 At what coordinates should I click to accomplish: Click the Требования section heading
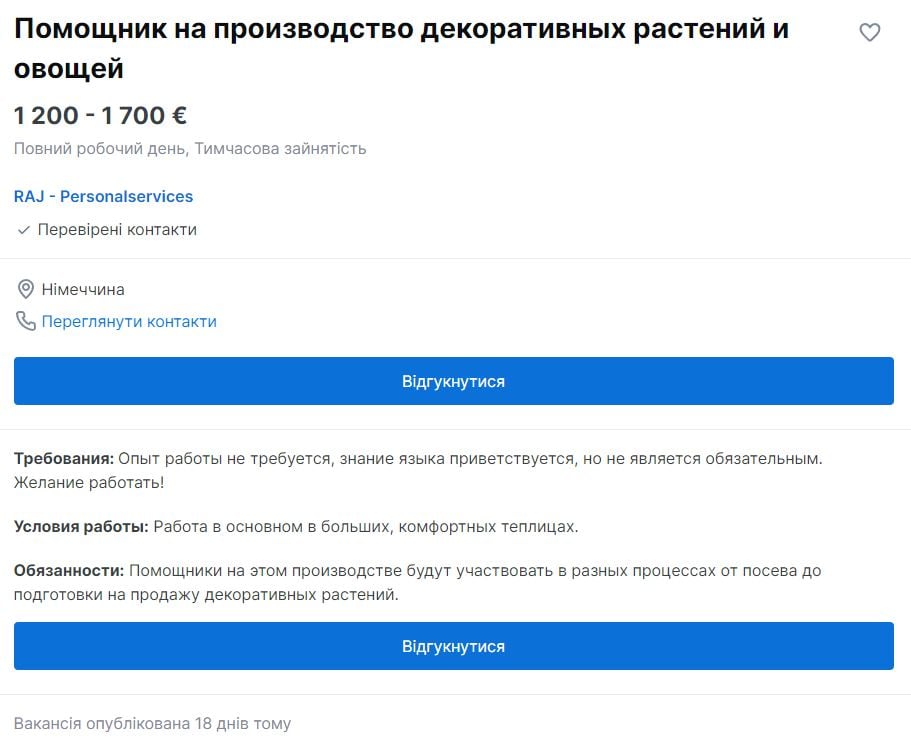55,459
